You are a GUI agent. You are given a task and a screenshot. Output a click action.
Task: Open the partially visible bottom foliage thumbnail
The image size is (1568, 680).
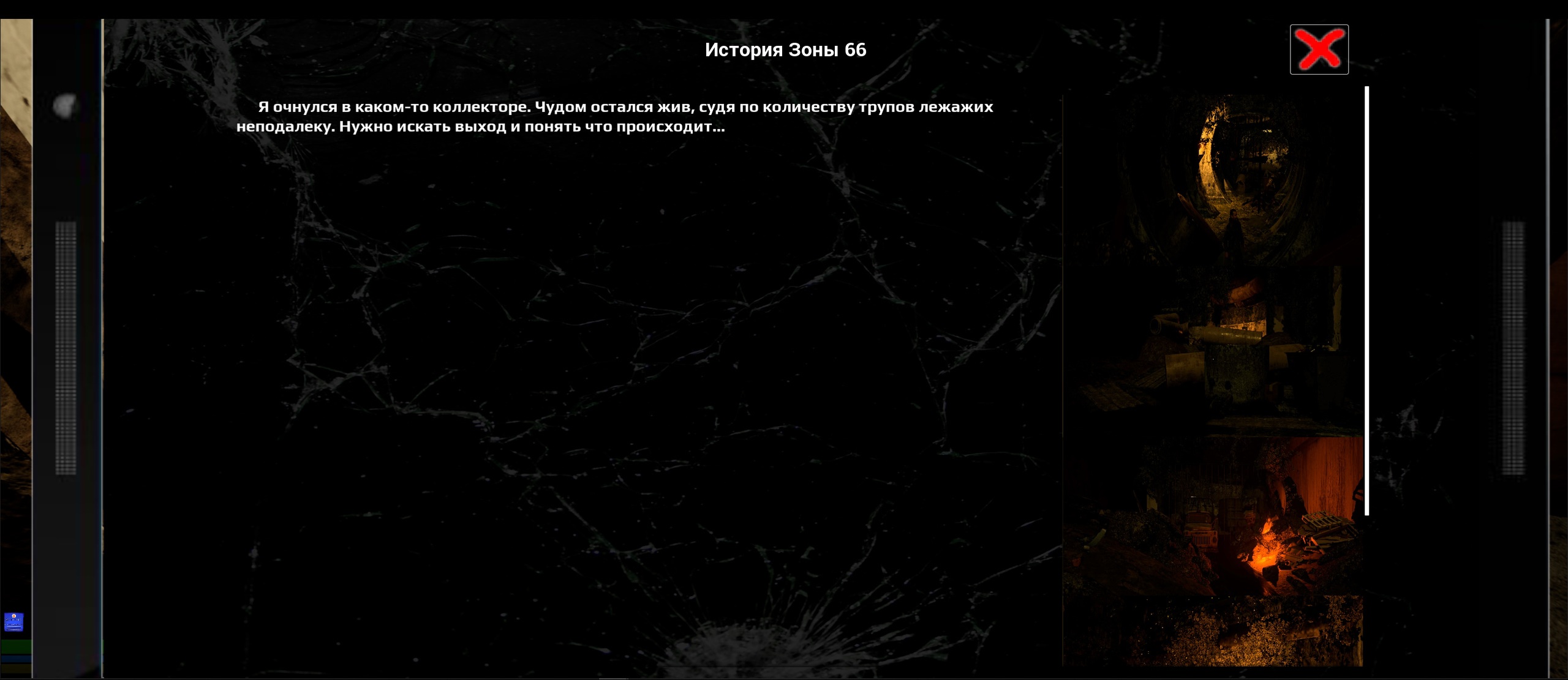[1216, 630]
